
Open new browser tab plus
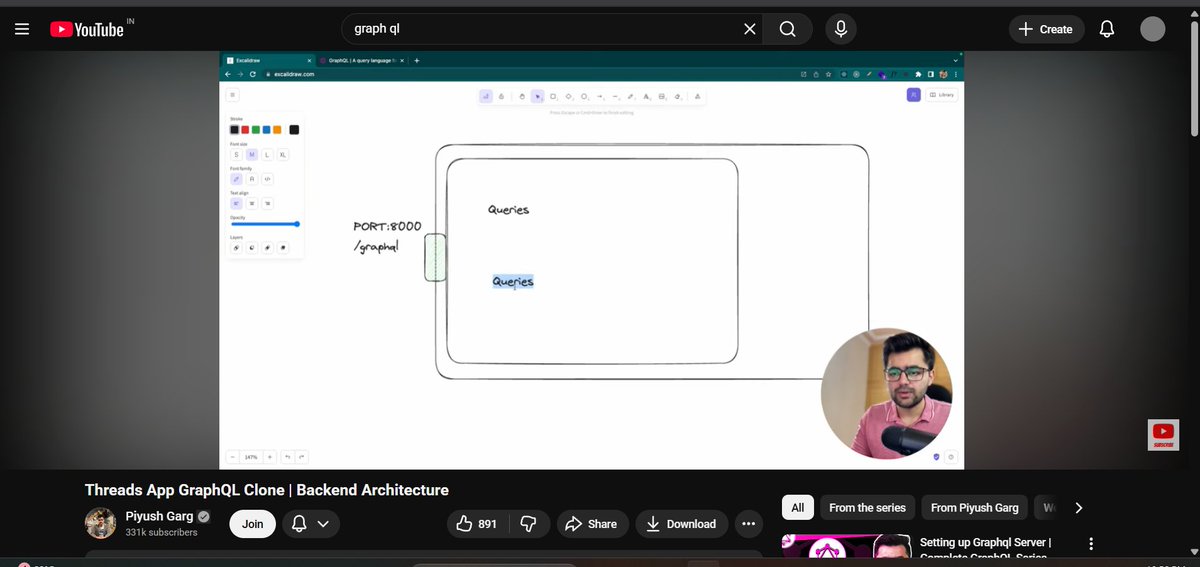click(416, 60)
